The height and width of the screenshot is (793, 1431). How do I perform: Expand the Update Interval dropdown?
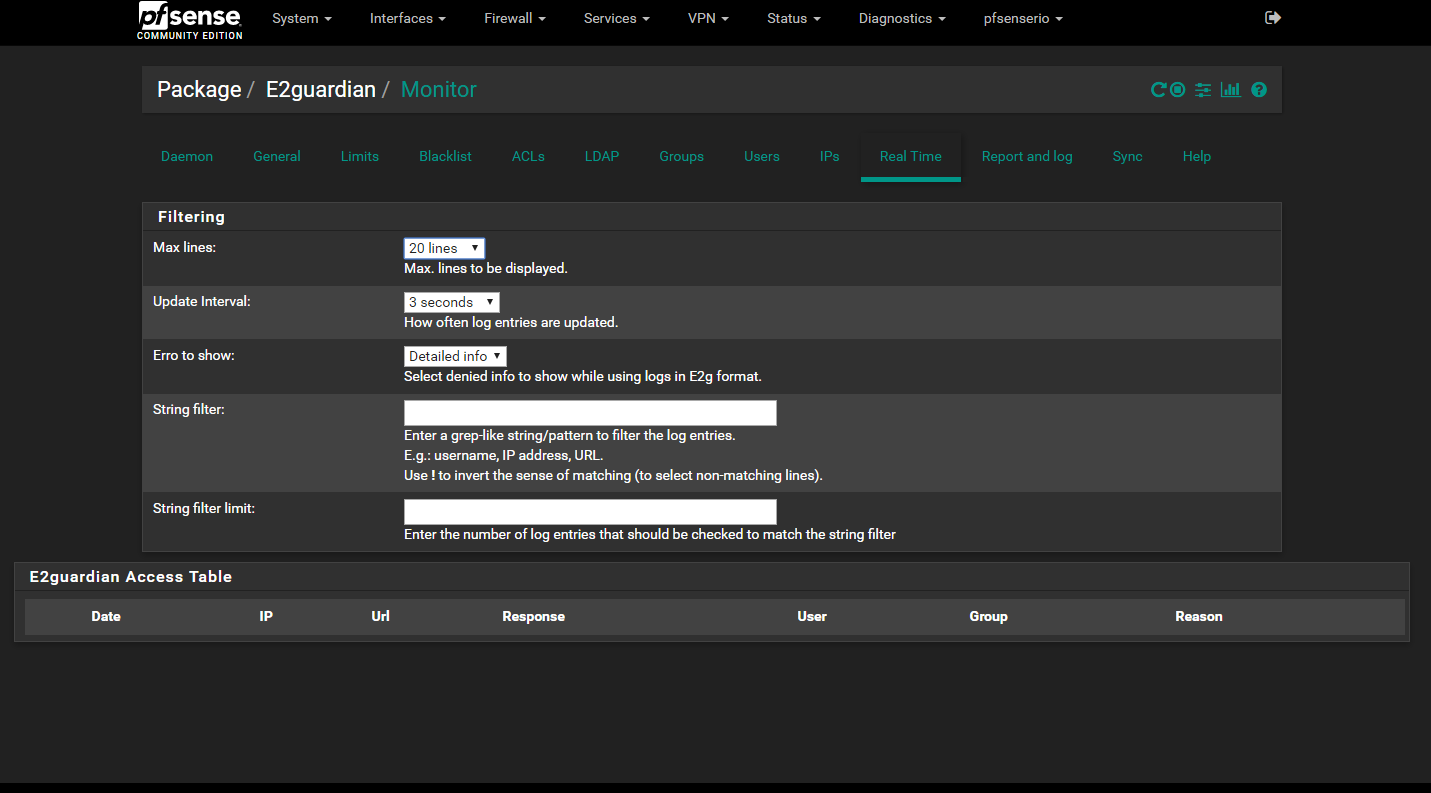[451, 302]
